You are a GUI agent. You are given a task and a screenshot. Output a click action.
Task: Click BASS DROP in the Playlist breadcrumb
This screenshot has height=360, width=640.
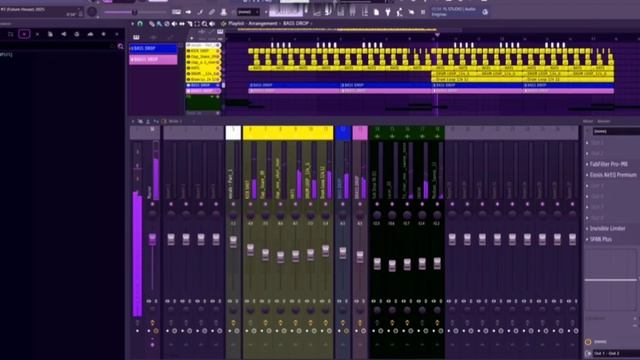(x=296, y=24)
